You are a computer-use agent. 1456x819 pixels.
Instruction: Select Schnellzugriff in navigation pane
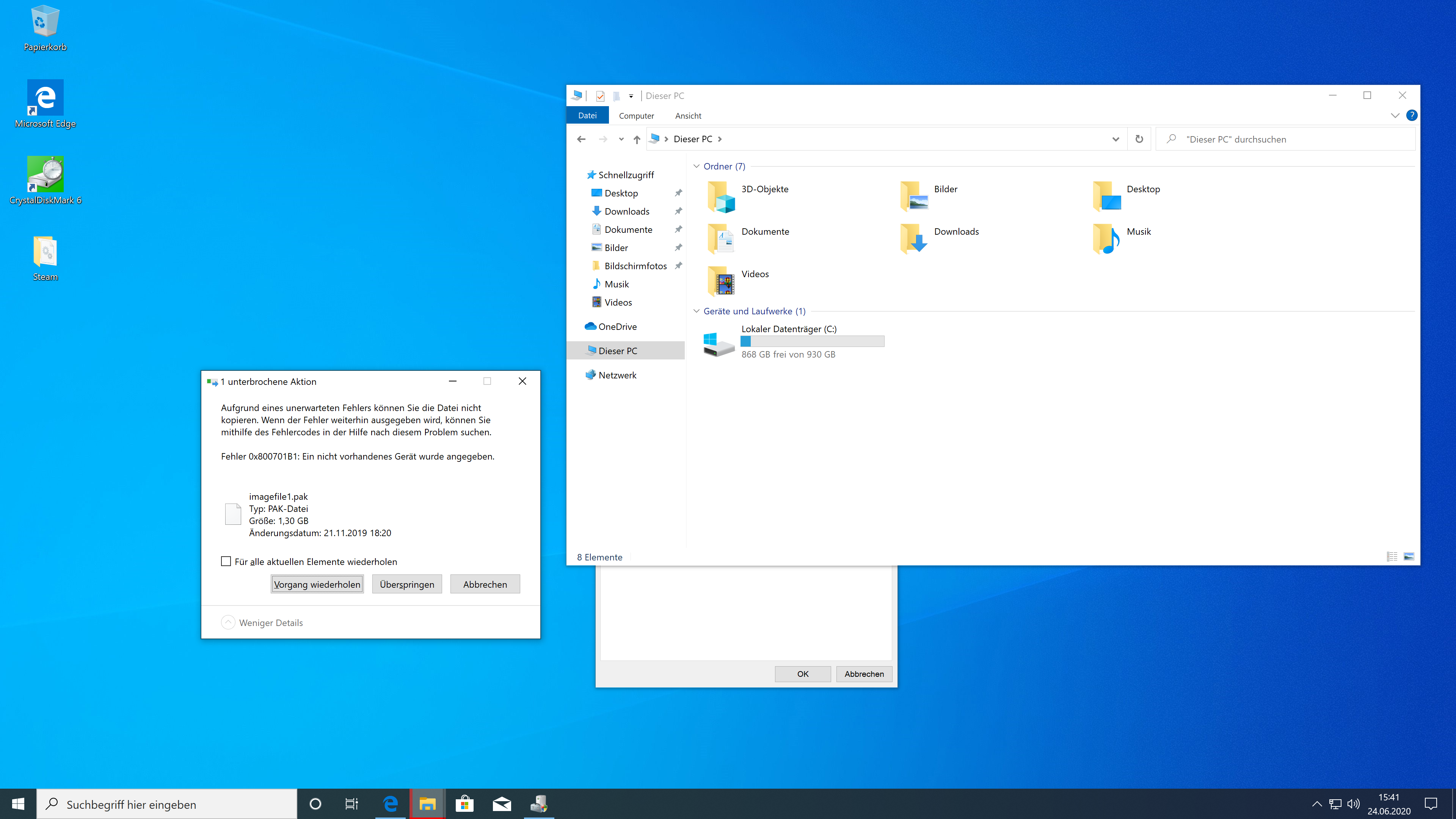[620, 175]
